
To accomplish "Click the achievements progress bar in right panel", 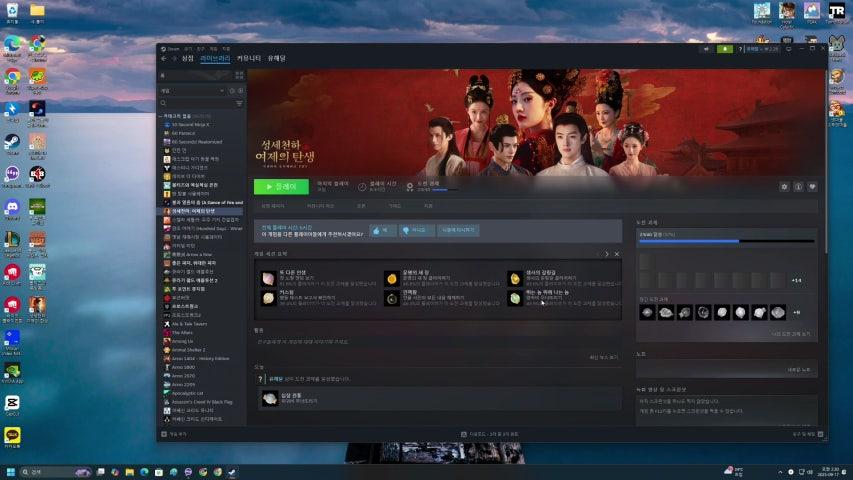I will (x=726, y=241).
